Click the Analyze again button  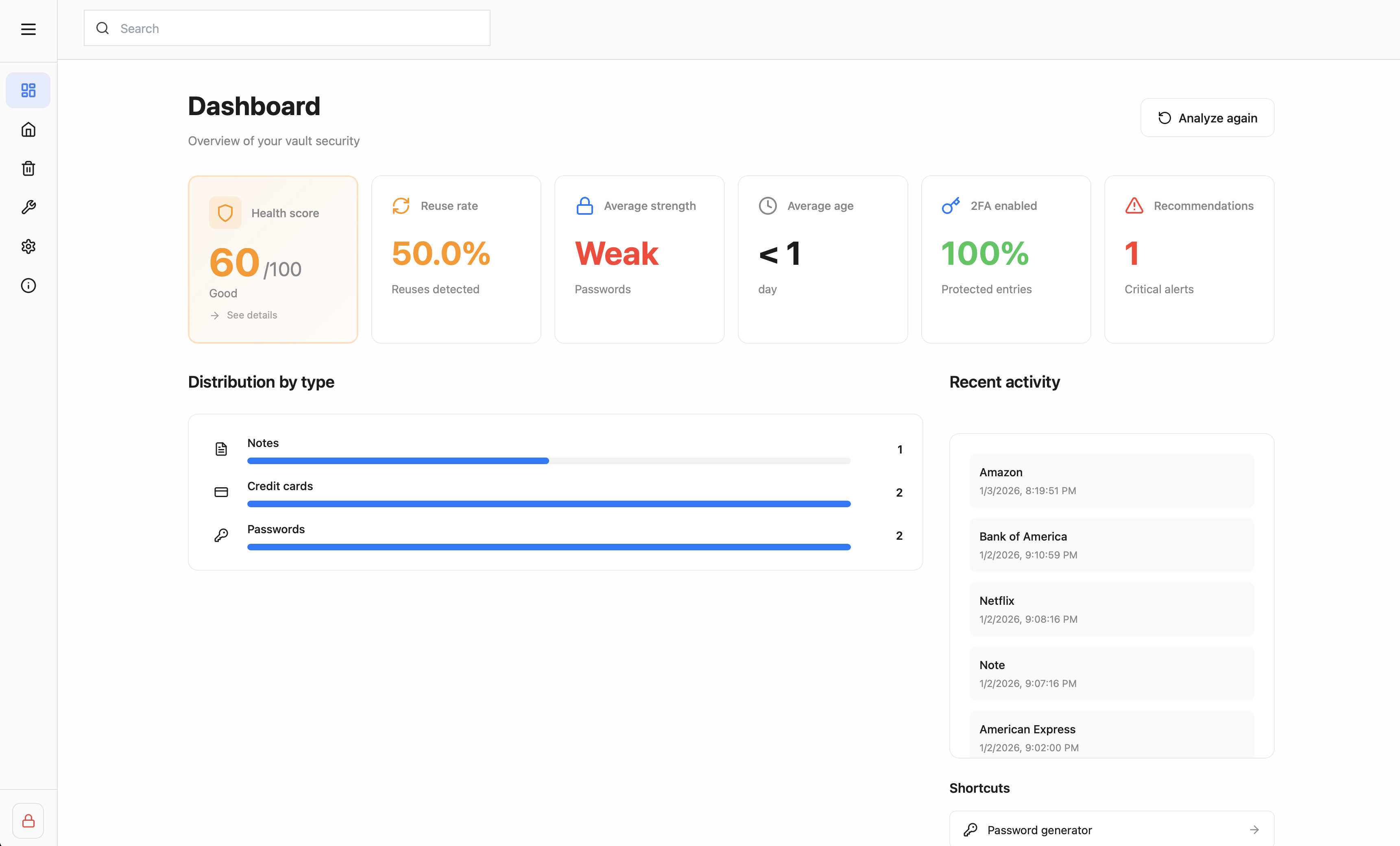pos(1207,118)
